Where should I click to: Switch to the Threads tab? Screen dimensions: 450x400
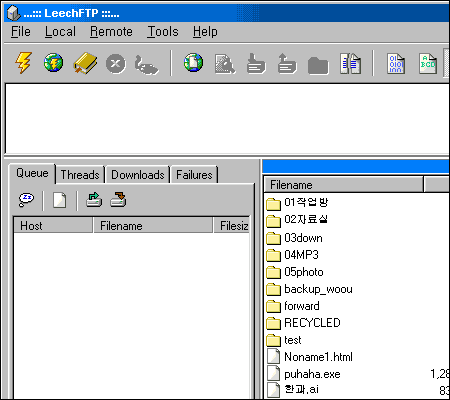[80, 175]
